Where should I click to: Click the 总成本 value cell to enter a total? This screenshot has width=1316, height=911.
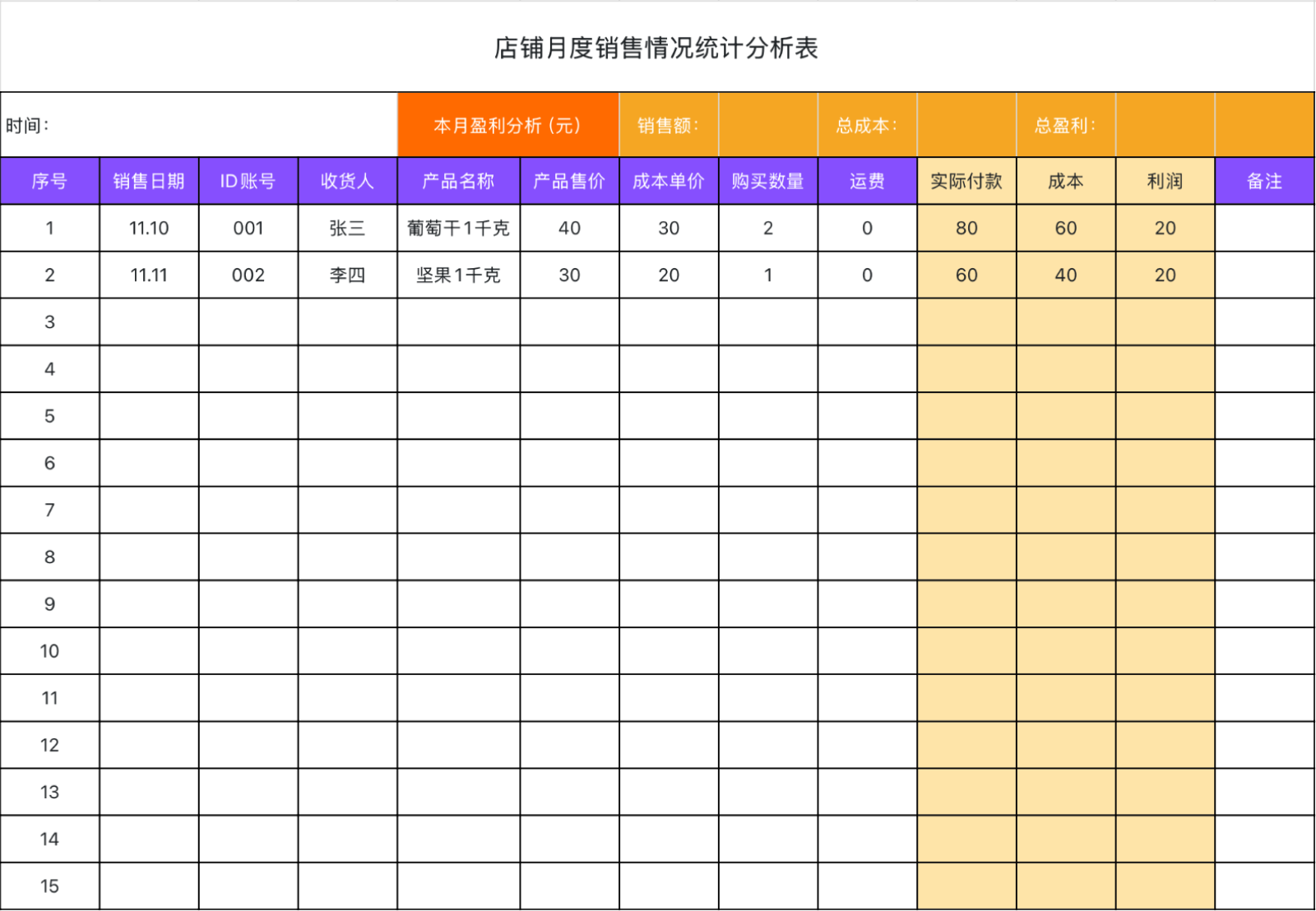pos(966,125)
